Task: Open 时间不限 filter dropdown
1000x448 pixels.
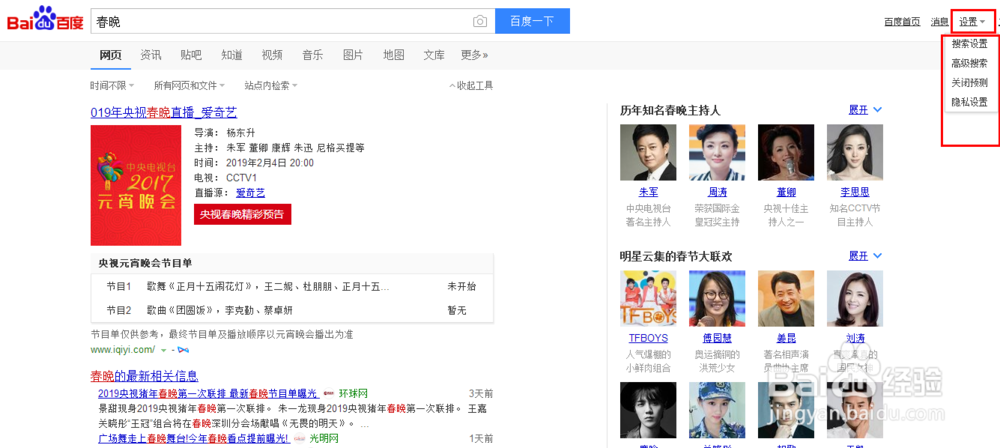Action: point(112,86)
